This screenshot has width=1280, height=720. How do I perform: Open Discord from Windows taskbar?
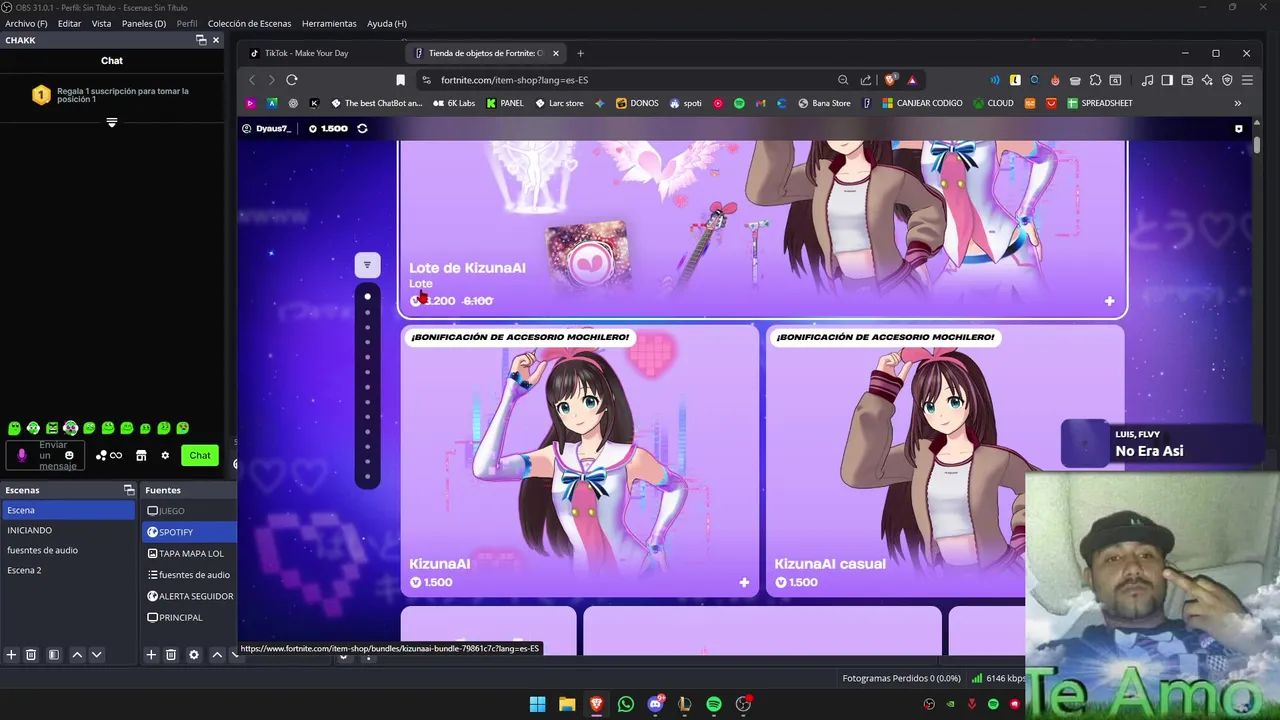coord(655,704)
